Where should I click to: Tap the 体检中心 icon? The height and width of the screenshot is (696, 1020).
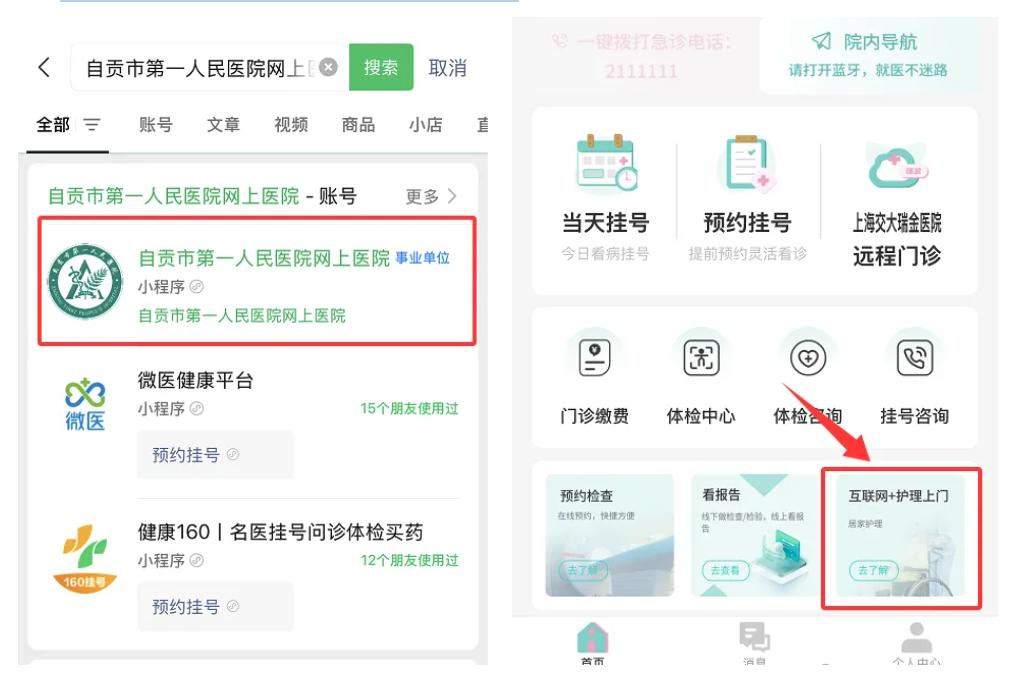tap(701, 357)
